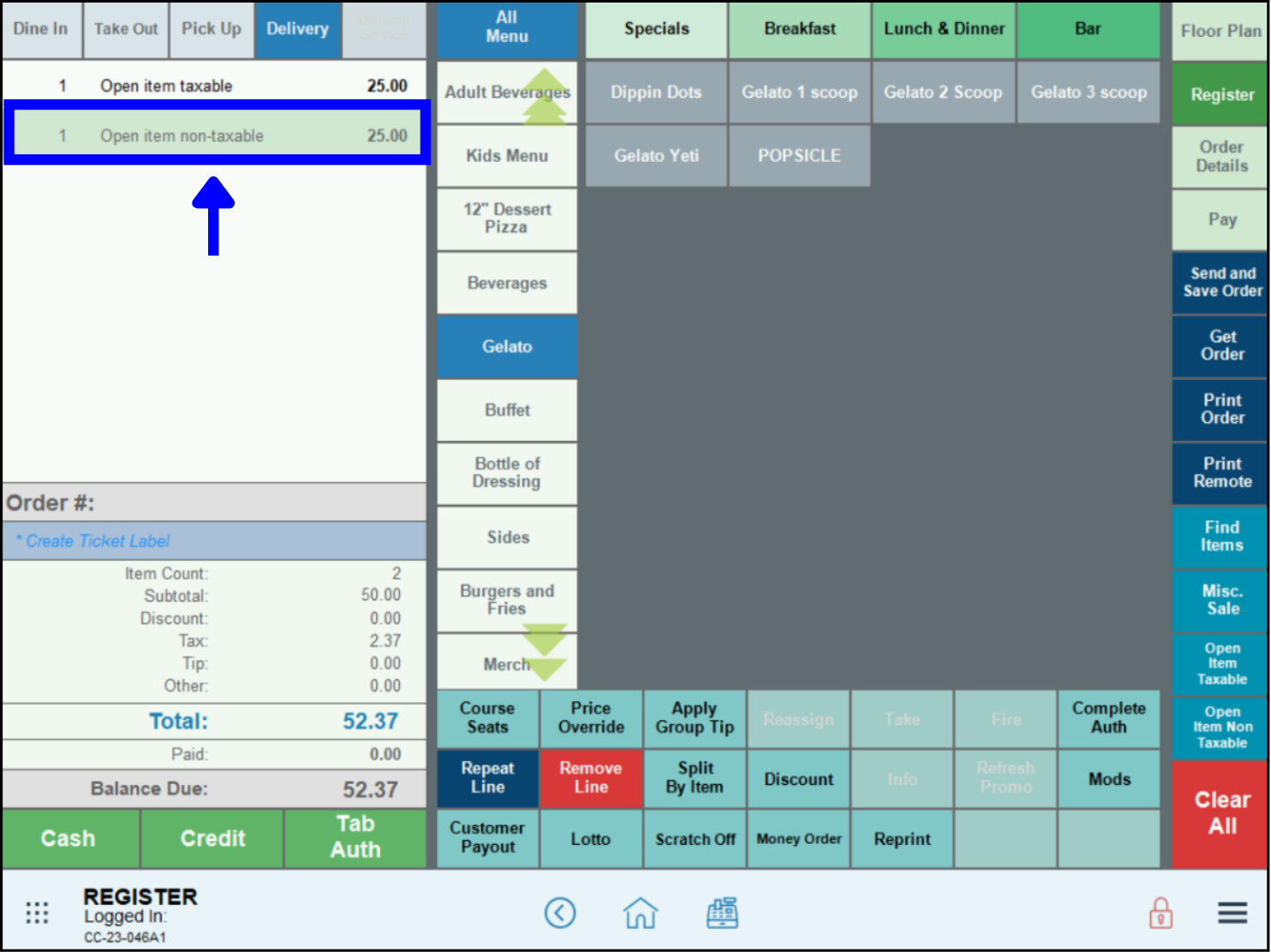Select the Open item taxable order line
The width and height of the screenshot is (1271, 952).
click(x=214, y=85)
